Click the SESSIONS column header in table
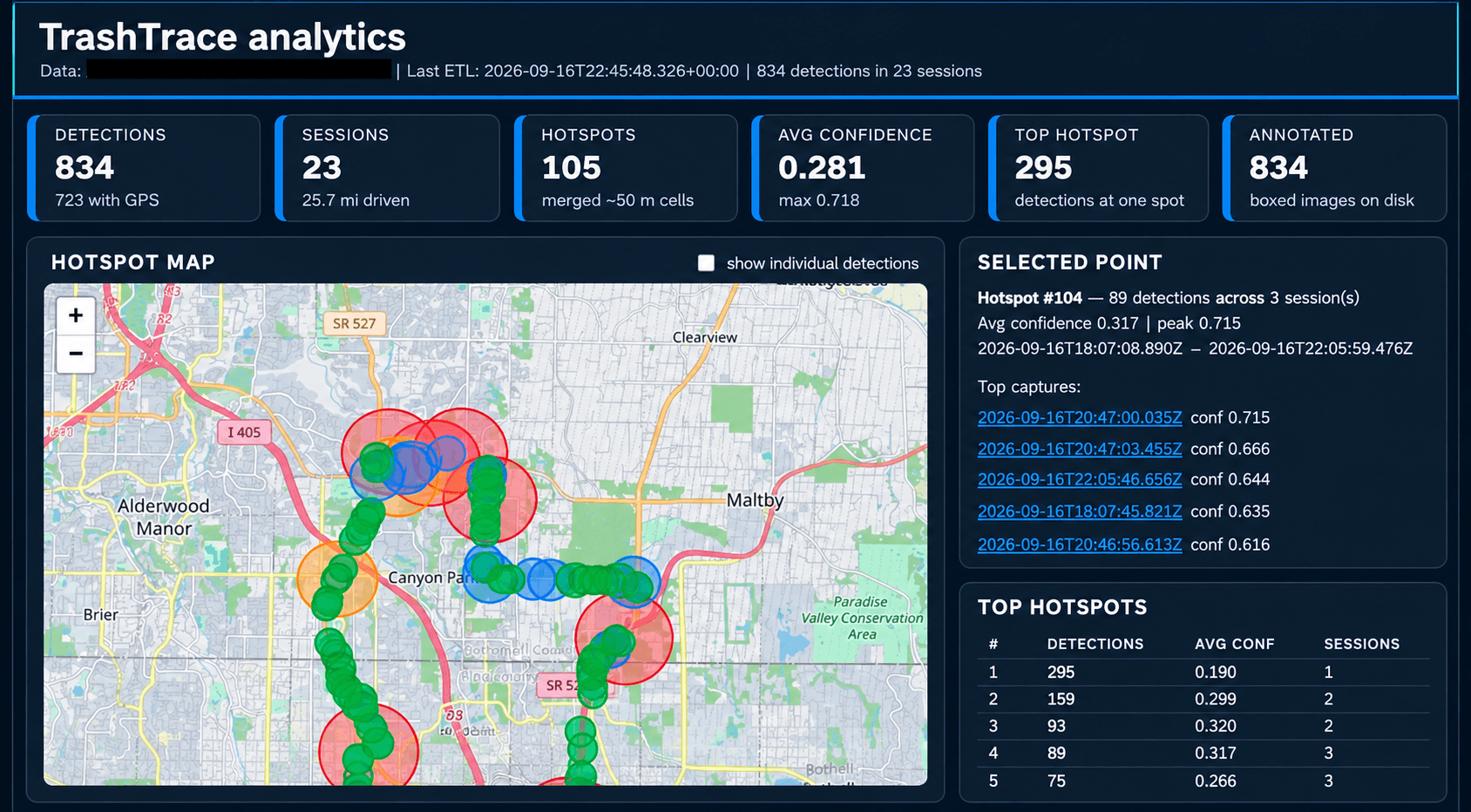Screen dimensions: 1471x812 click(x=1361, y=644)
